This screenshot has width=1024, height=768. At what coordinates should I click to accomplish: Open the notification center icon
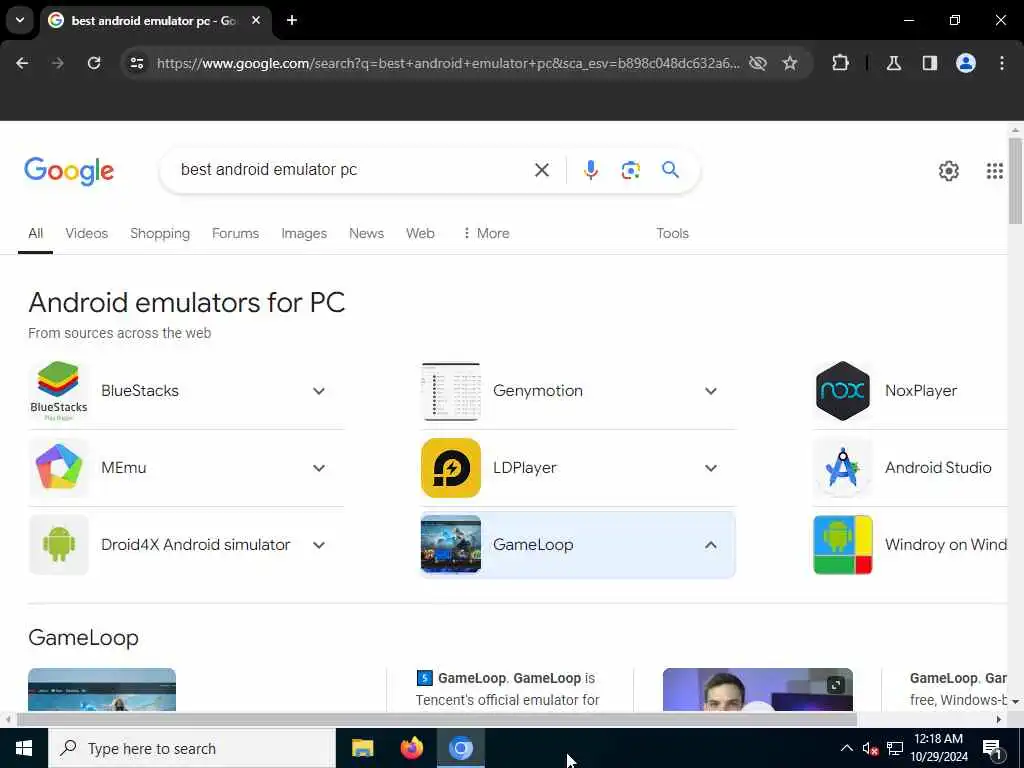click(993, 749)
